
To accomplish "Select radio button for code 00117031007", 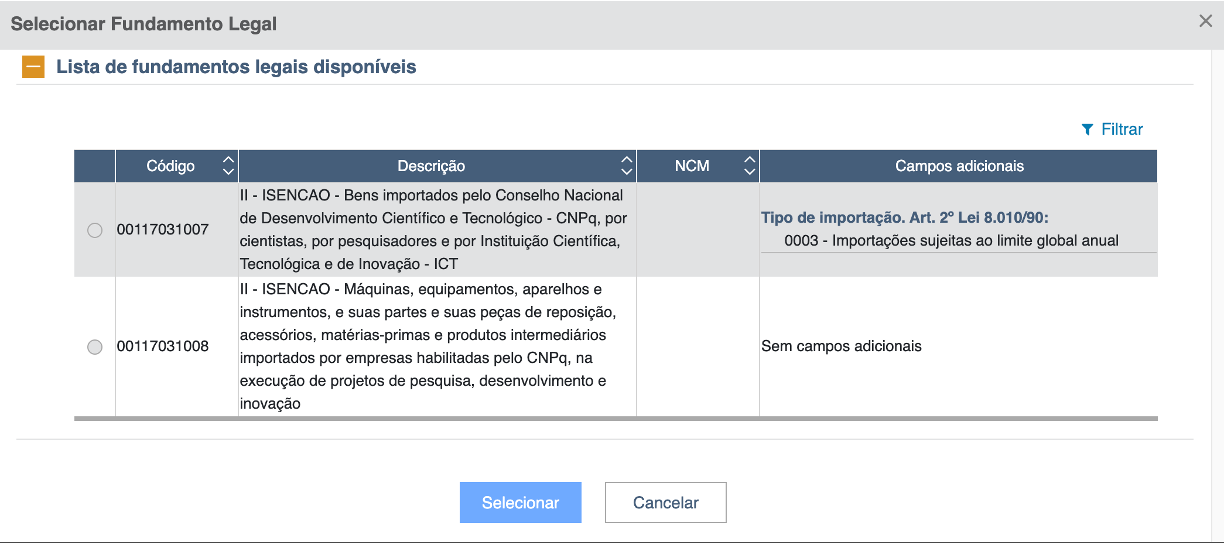I will click(x=95, y=230).
